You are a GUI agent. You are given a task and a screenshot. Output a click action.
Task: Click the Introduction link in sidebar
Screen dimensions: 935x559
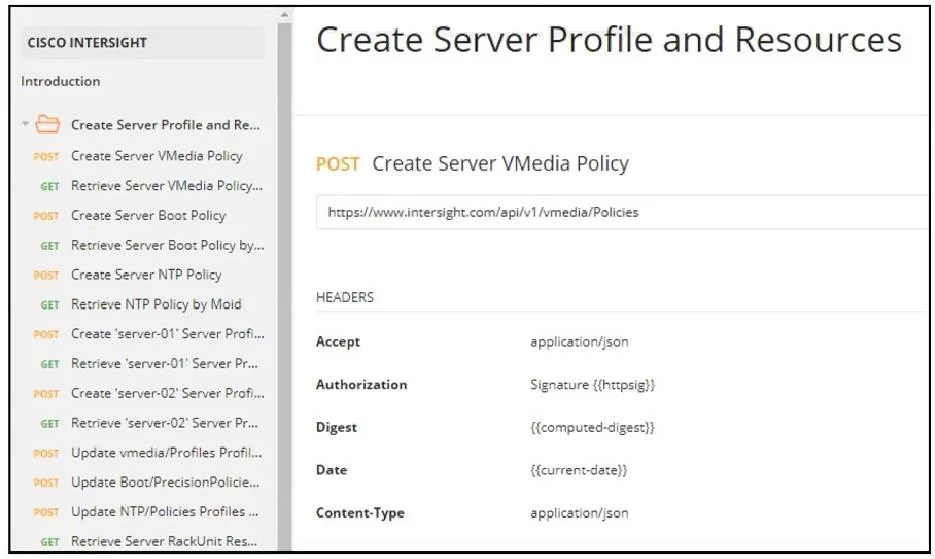[x=60, y=81]
